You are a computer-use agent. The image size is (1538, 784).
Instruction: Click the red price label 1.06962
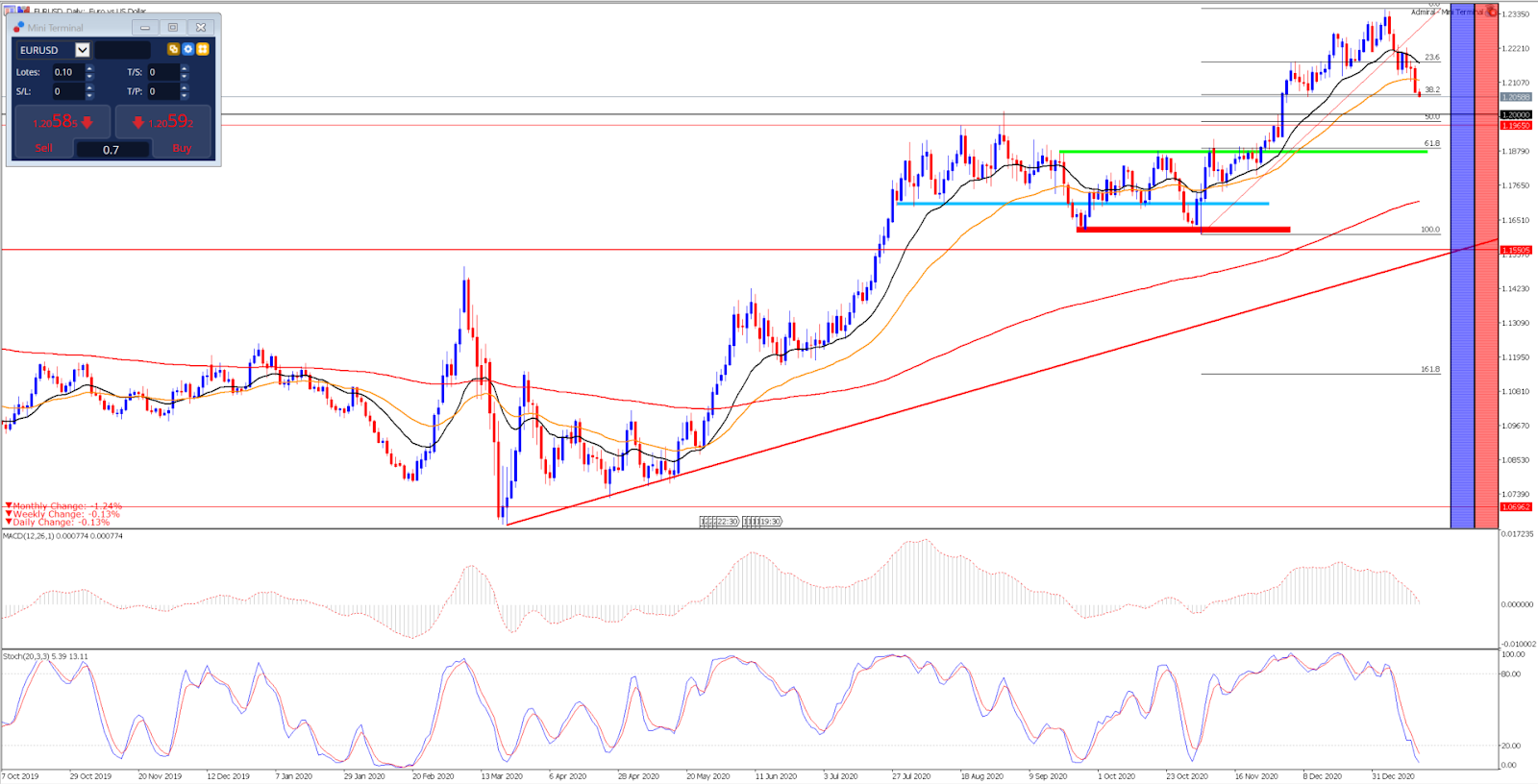(x=1516, y=506)
